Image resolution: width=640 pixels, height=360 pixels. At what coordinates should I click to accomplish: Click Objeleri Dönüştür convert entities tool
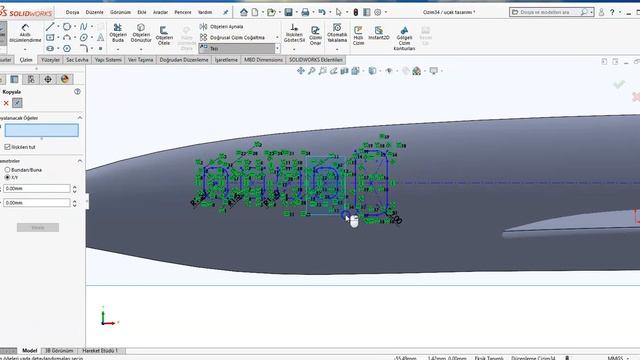tap(141, 33)
